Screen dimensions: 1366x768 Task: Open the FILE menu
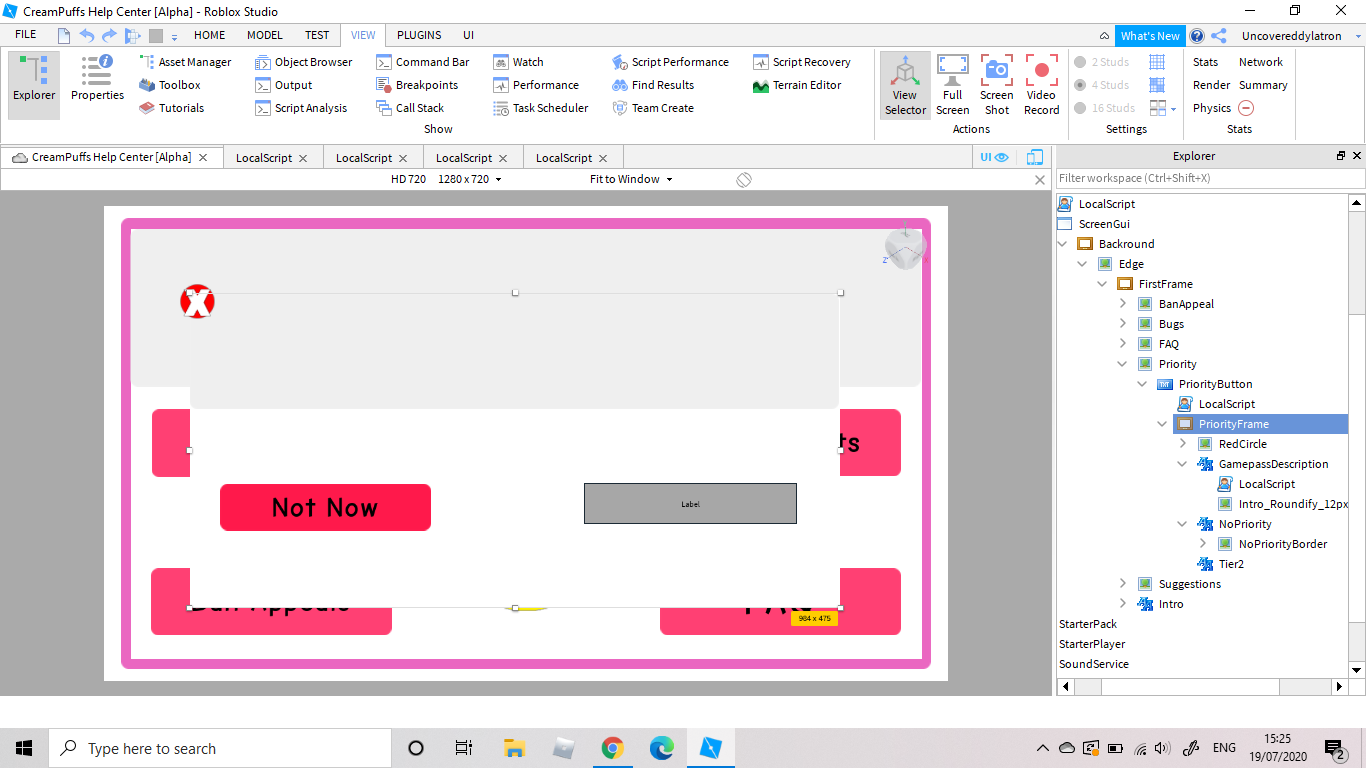coord(25,35)
